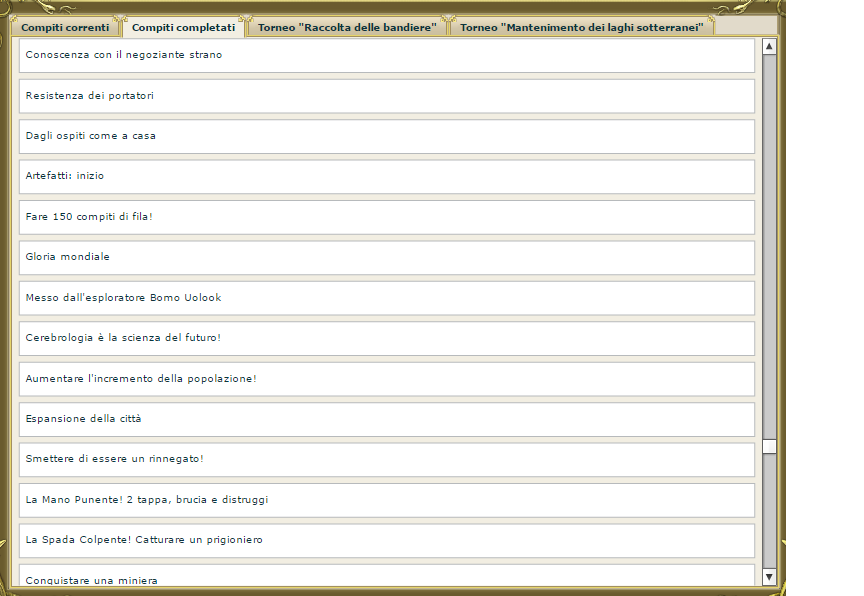
Task: Open the Gloria mondiale task
Action: tap(386, 257)
